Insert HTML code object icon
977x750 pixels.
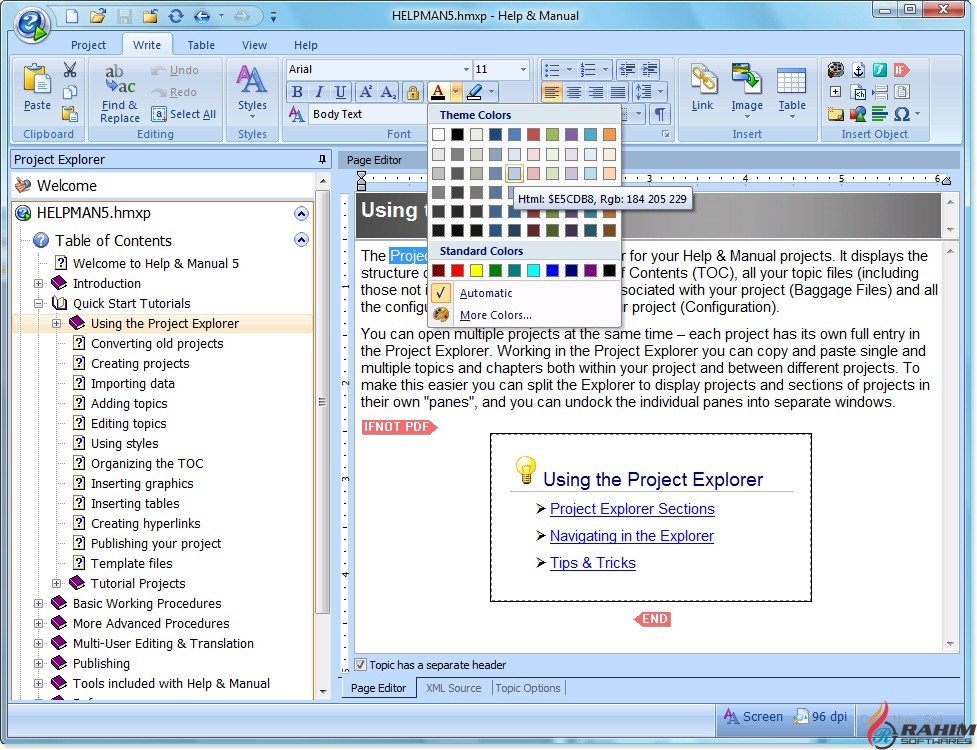click(x=859, y=93)
